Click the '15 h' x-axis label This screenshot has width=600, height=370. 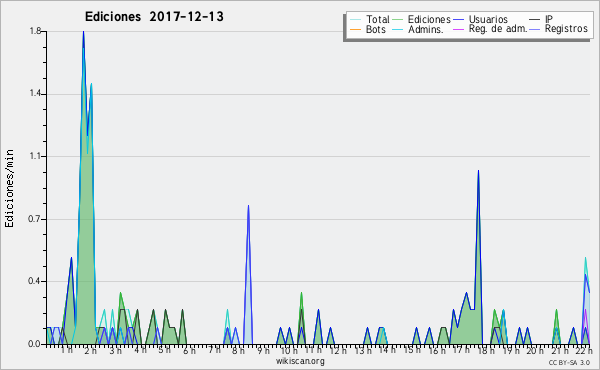pos(412,350)
